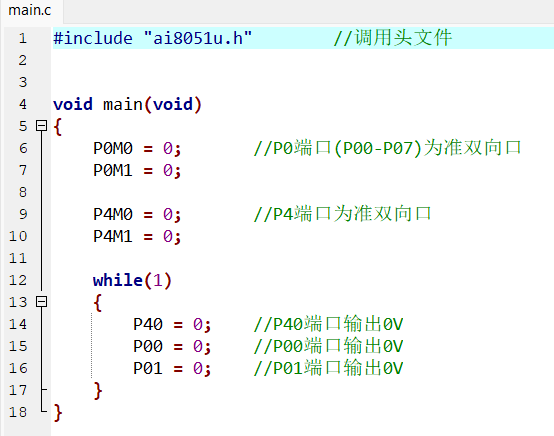Click the comment //P01端口输出0V
This screenshot has height=436, width=554.
pyautogui.click(x=328, y=368)
